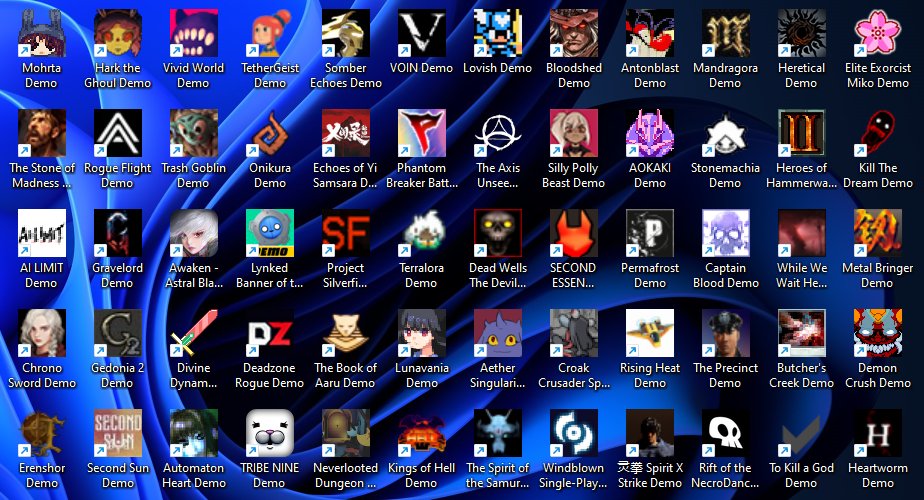924x500 pixels.
Task: Click Echoes of Yi Samsara icon
Action: [346, 133]
